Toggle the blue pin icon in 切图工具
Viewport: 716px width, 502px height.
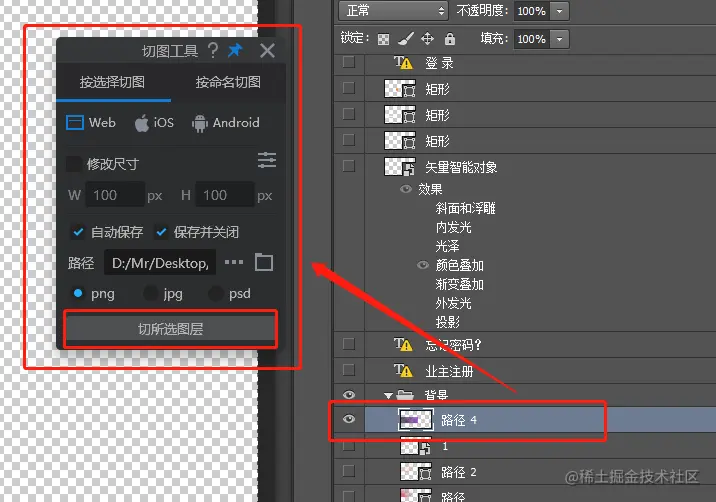pos(235,50)
